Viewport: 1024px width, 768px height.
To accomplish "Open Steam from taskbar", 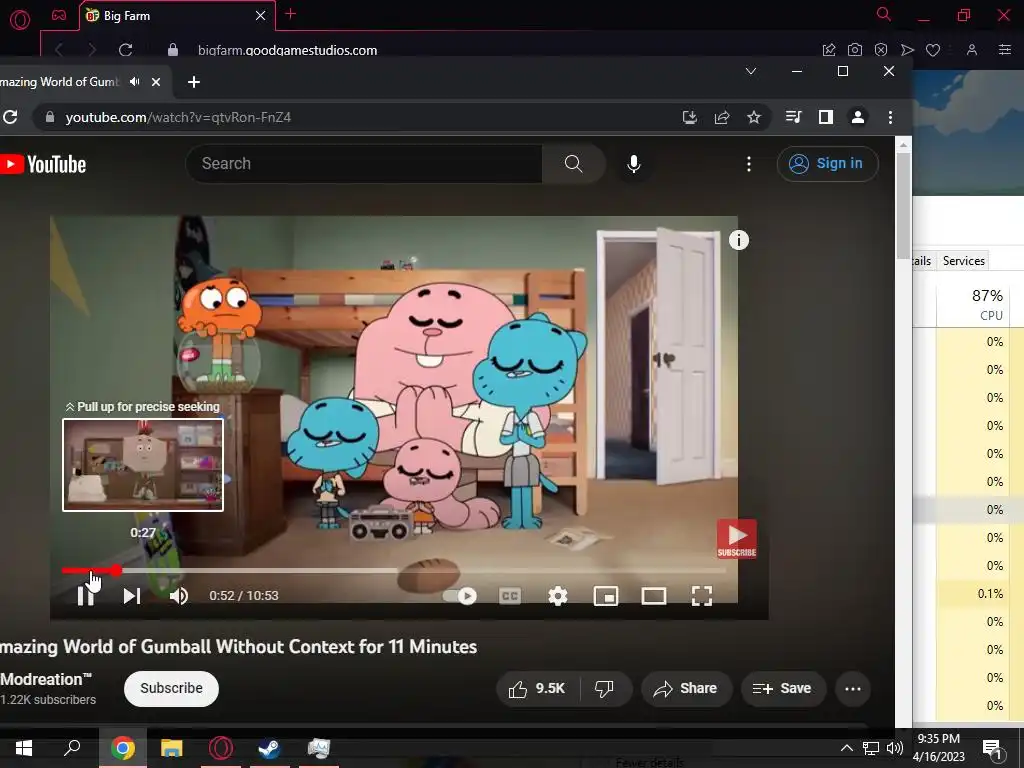I will [269, 748].
